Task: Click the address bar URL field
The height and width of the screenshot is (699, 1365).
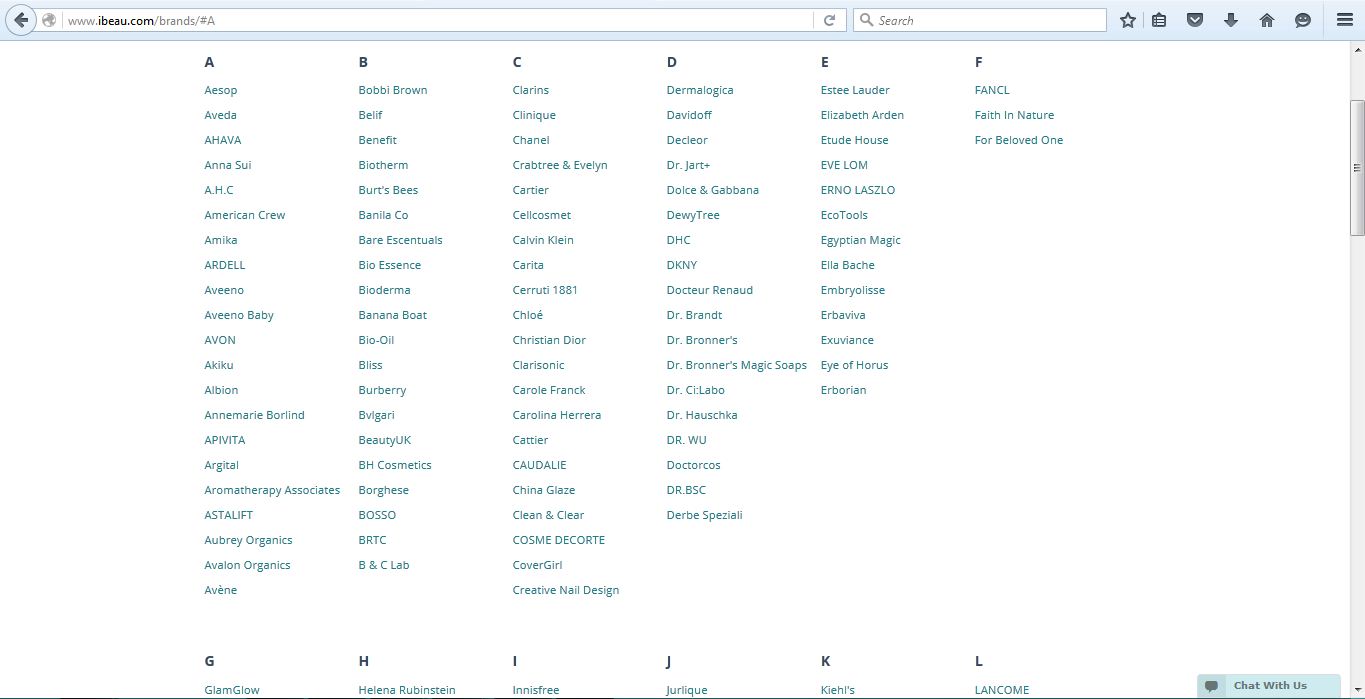Action: coord(438,20)
